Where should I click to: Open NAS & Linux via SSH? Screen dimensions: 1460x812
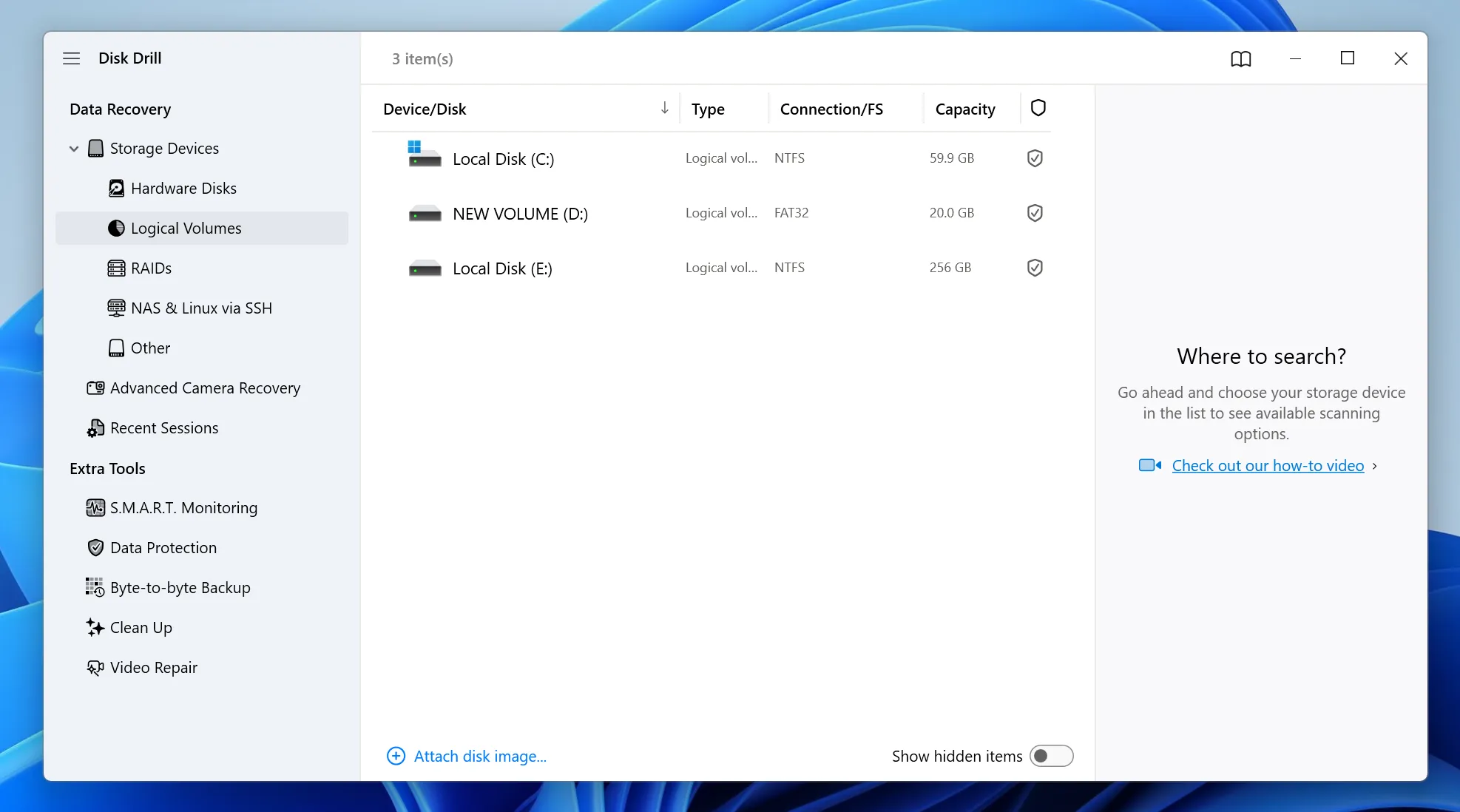[201, 308]
